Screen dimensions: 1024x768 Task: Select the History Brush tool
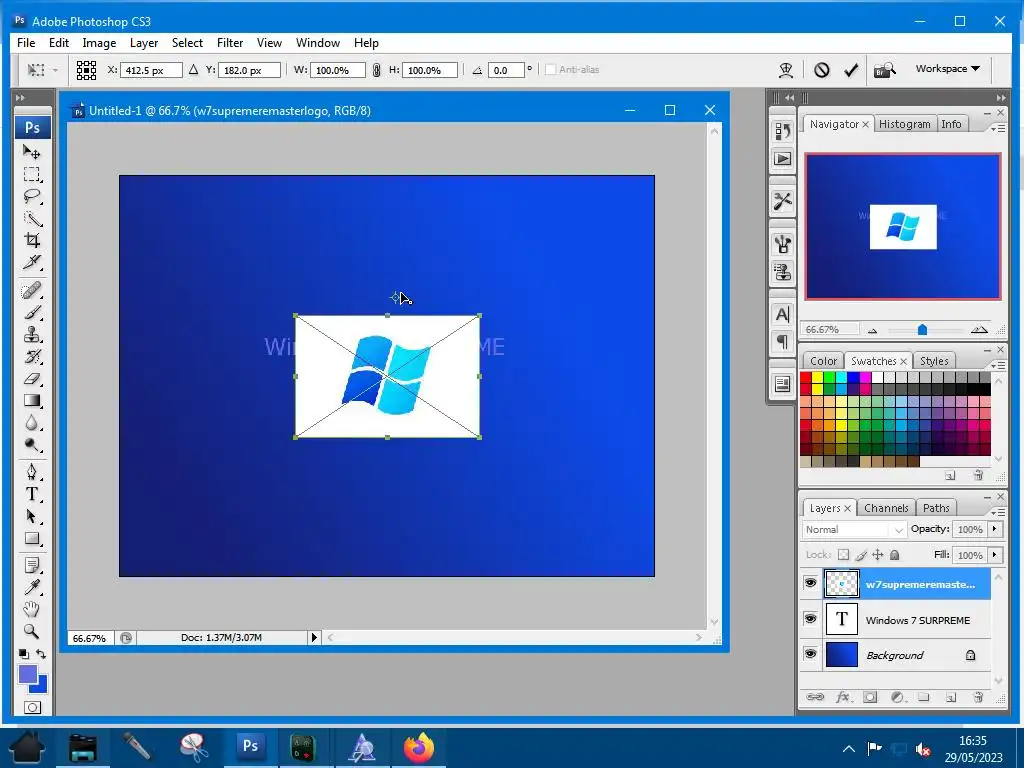(31, 357)
